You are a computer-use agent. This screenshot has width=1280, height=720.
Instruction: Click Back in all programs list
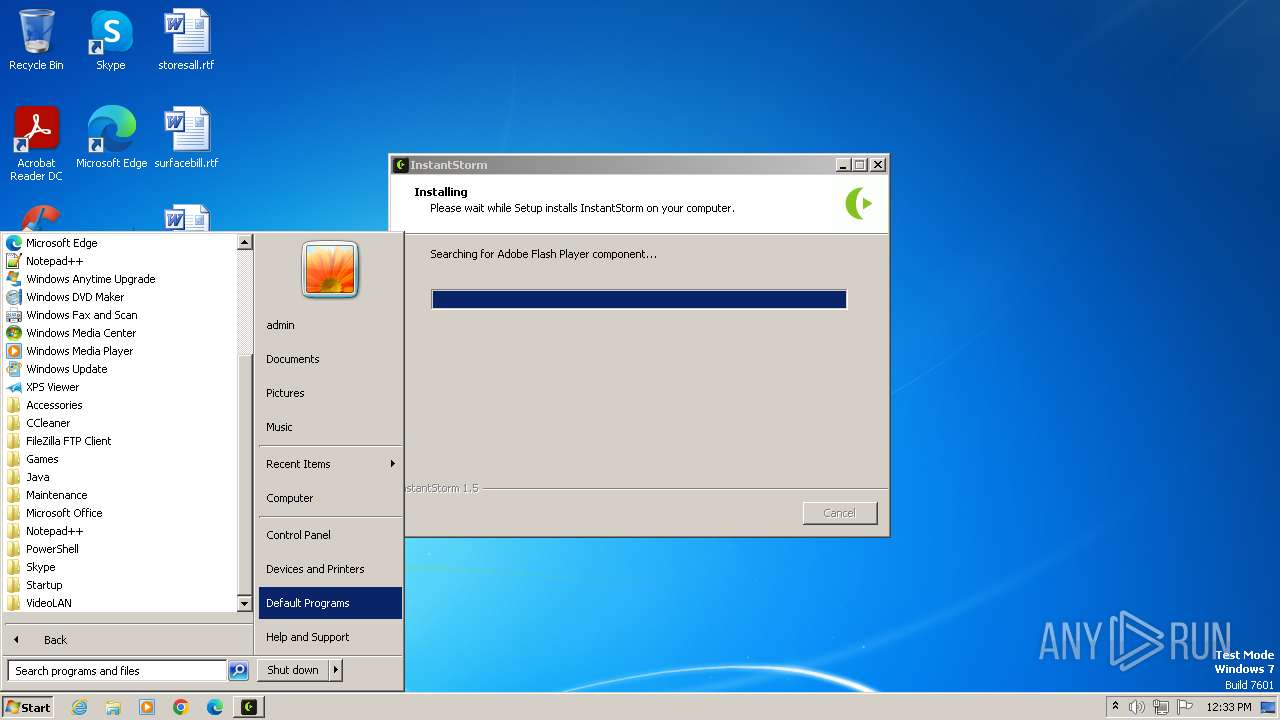126,640
